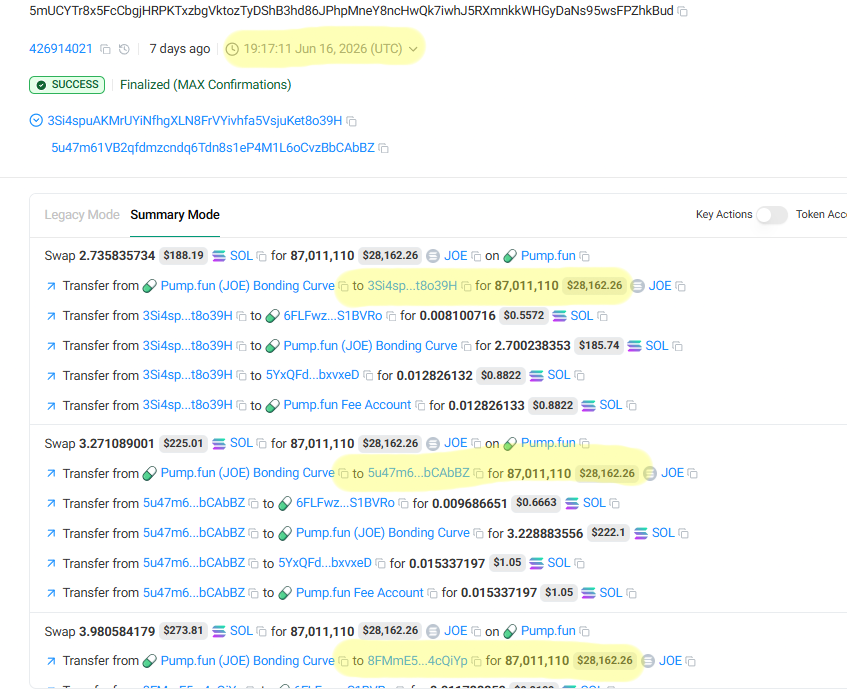
Task: Copy Pump.fun Fee Account address in 5u47m6...bCAbBZ row
Action: click(x=432, y=594)
